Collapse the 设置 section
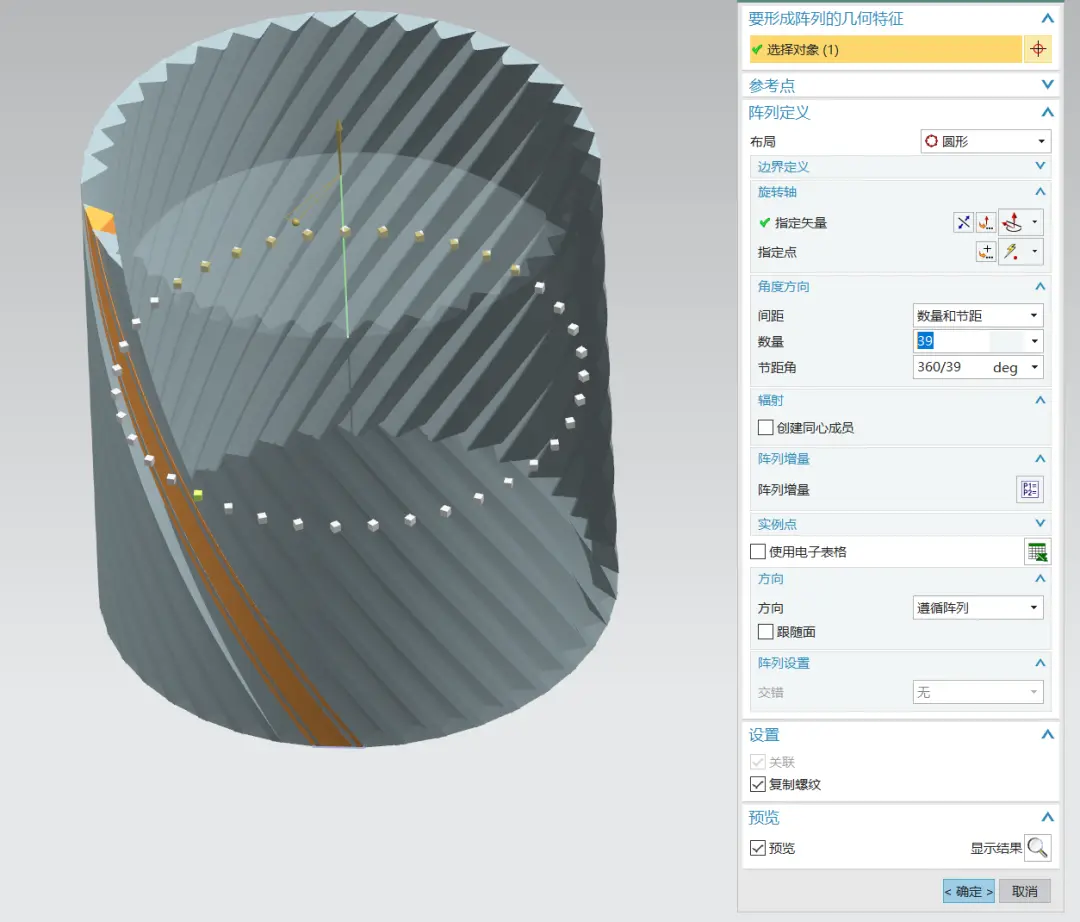 click(x=1048, y=735)
